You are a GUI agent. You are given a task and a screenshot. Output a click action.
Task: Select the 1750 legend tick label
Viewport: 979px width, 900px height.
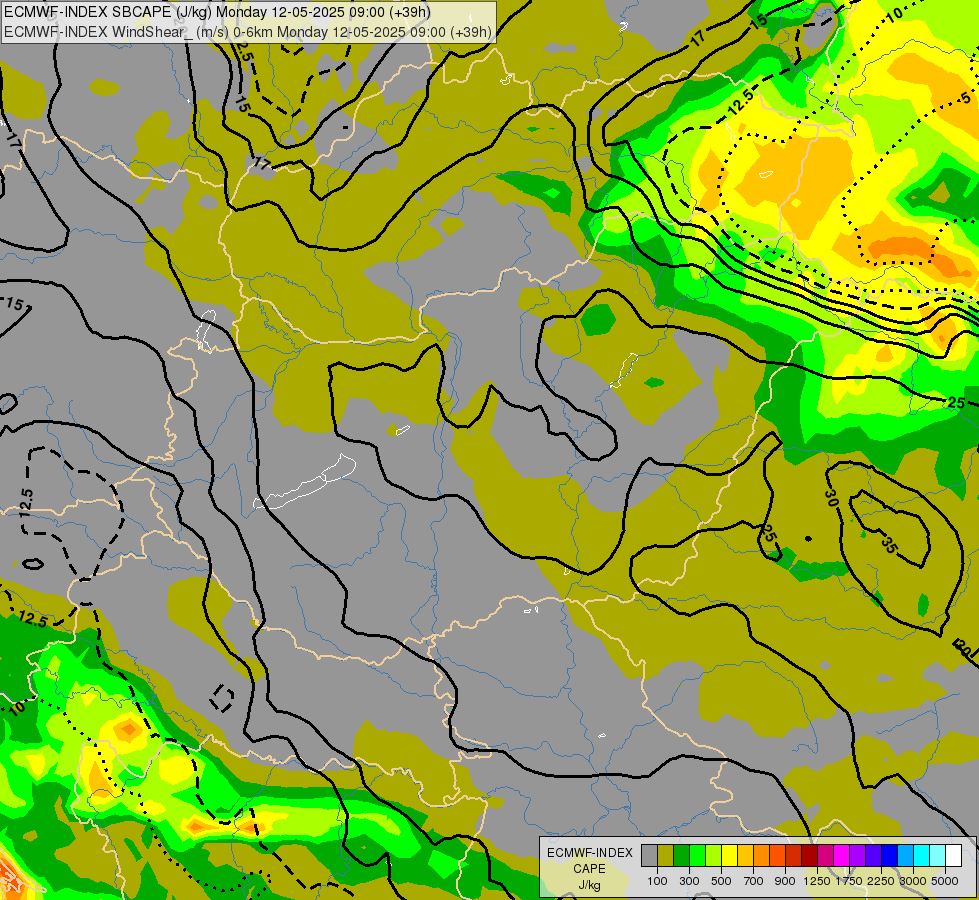point(849,881)
